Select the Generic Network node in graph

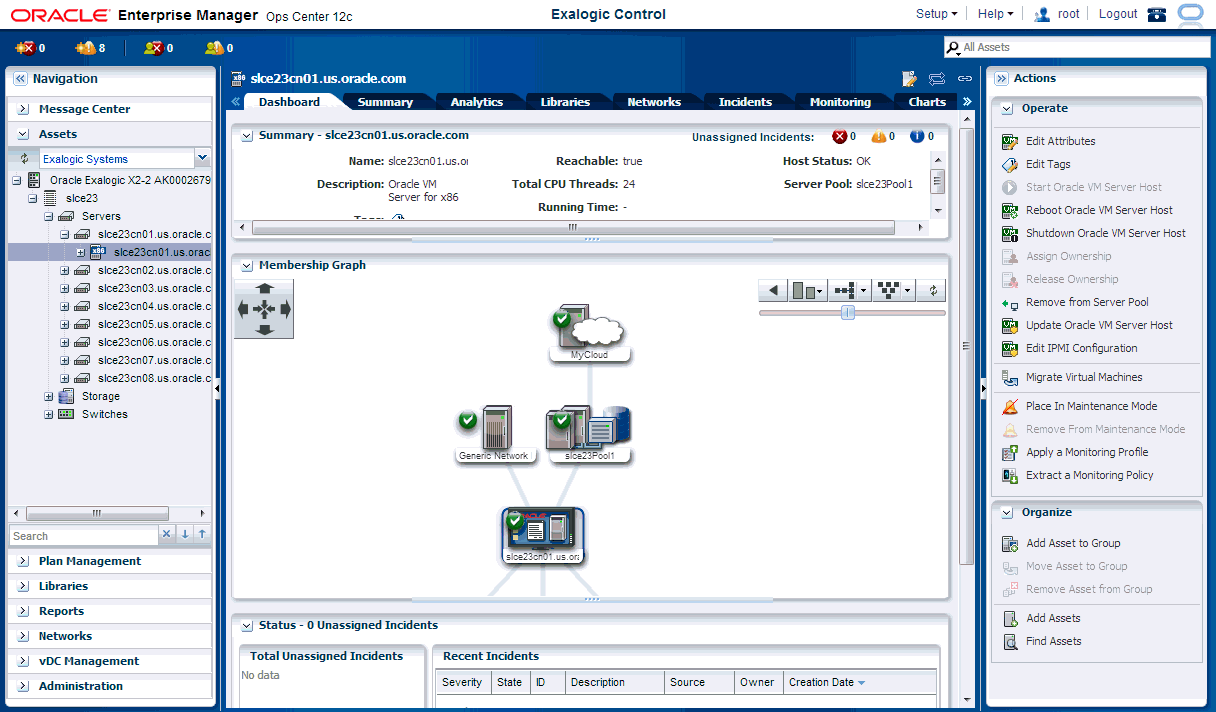(496, 434)
